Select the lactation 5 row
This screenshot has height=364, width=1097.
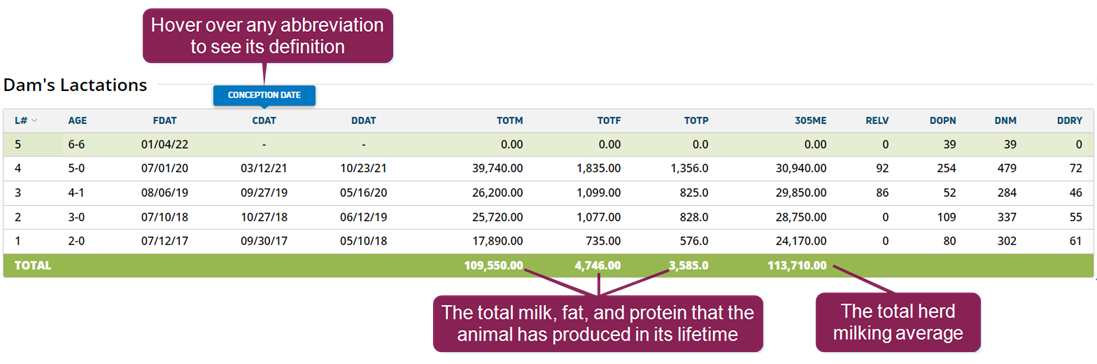coord(548,144)
